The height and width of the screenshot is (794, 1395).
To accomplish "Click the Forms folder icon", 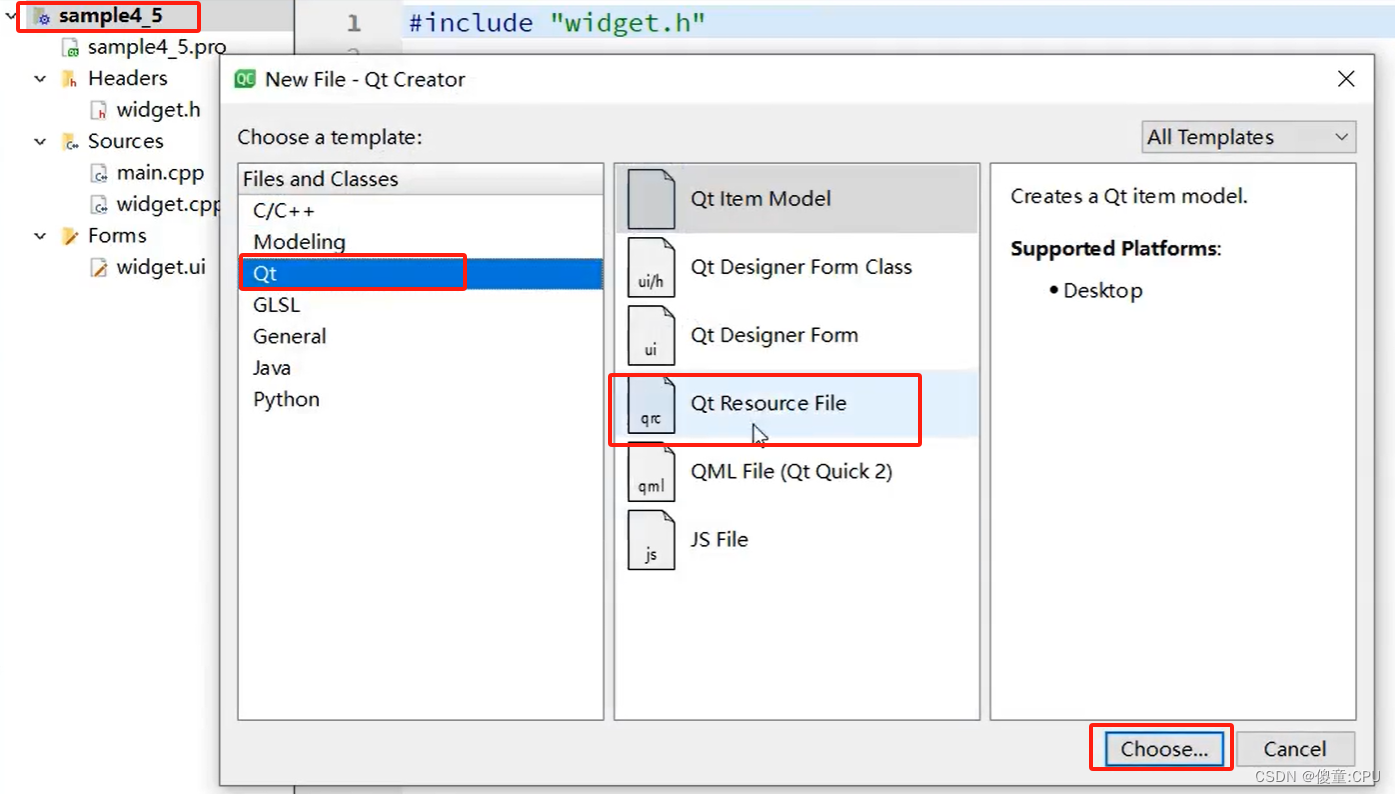I will click(x=70, y=236).
